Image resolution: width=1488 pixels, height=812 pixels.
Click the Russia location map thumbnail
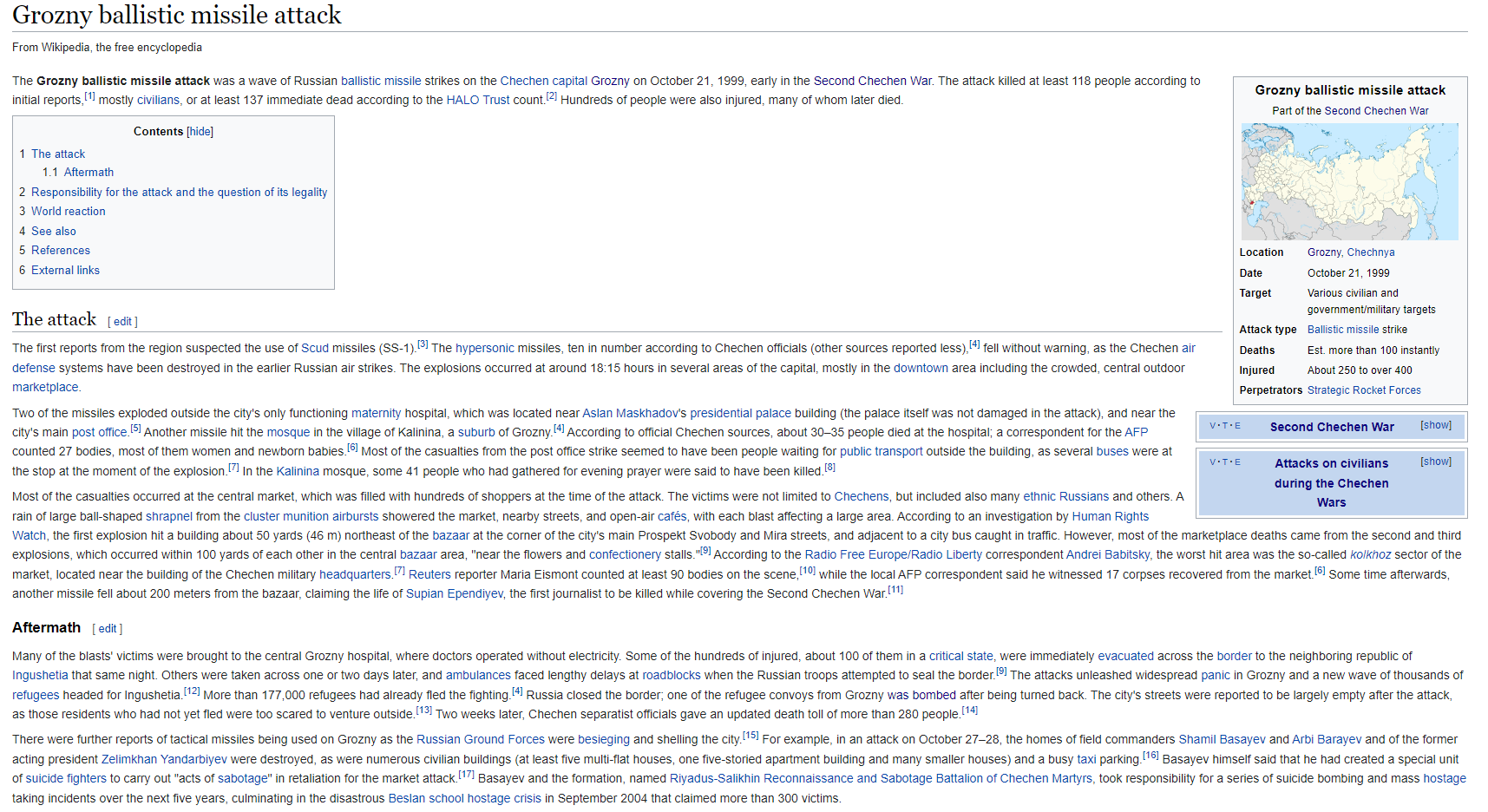pos(1349,181)
